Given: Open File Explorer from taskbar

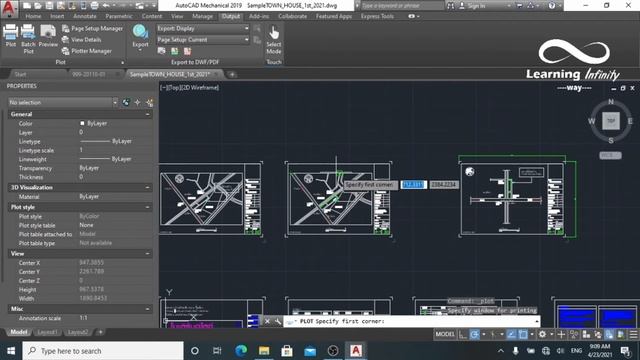Looking at the screenshot, I should coord(264,351).
